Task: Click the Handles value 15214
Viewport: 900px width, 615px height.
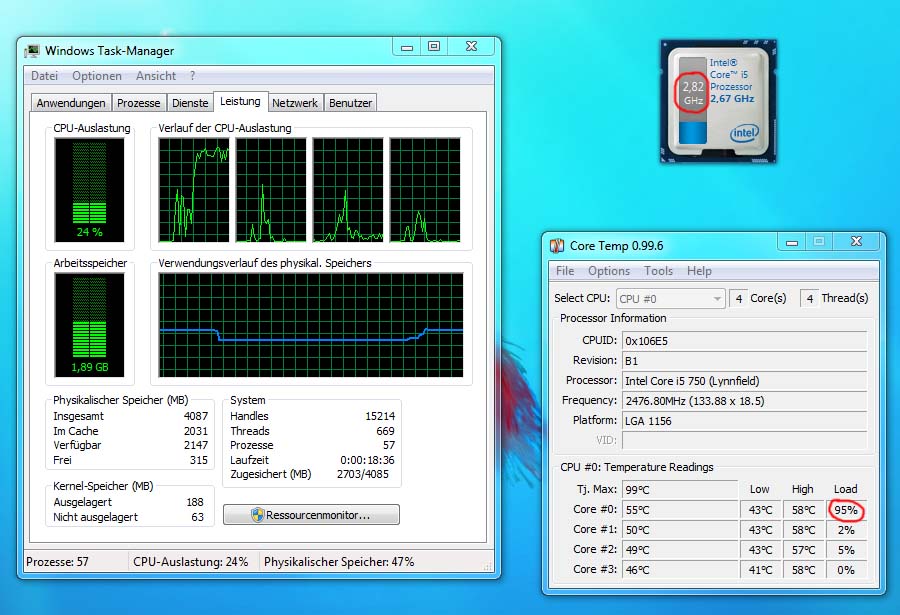Action: click(380, 416)
